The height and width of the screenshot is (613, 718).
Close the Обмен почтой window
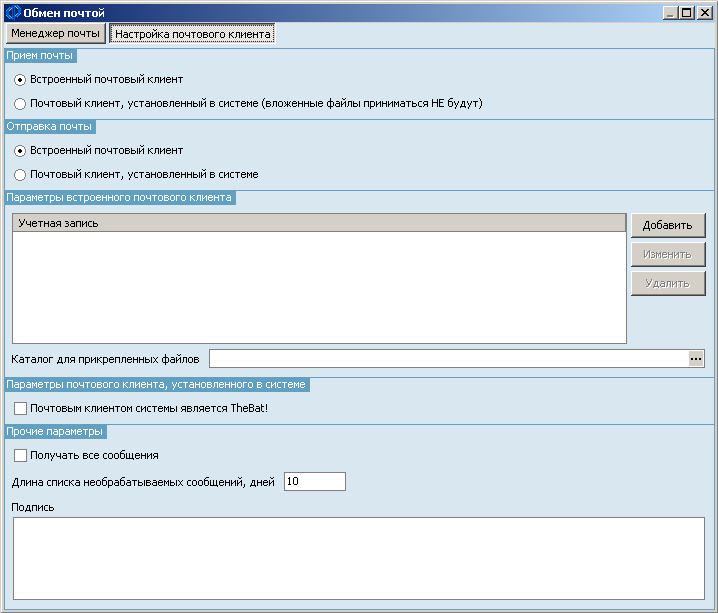click(704, 13)
